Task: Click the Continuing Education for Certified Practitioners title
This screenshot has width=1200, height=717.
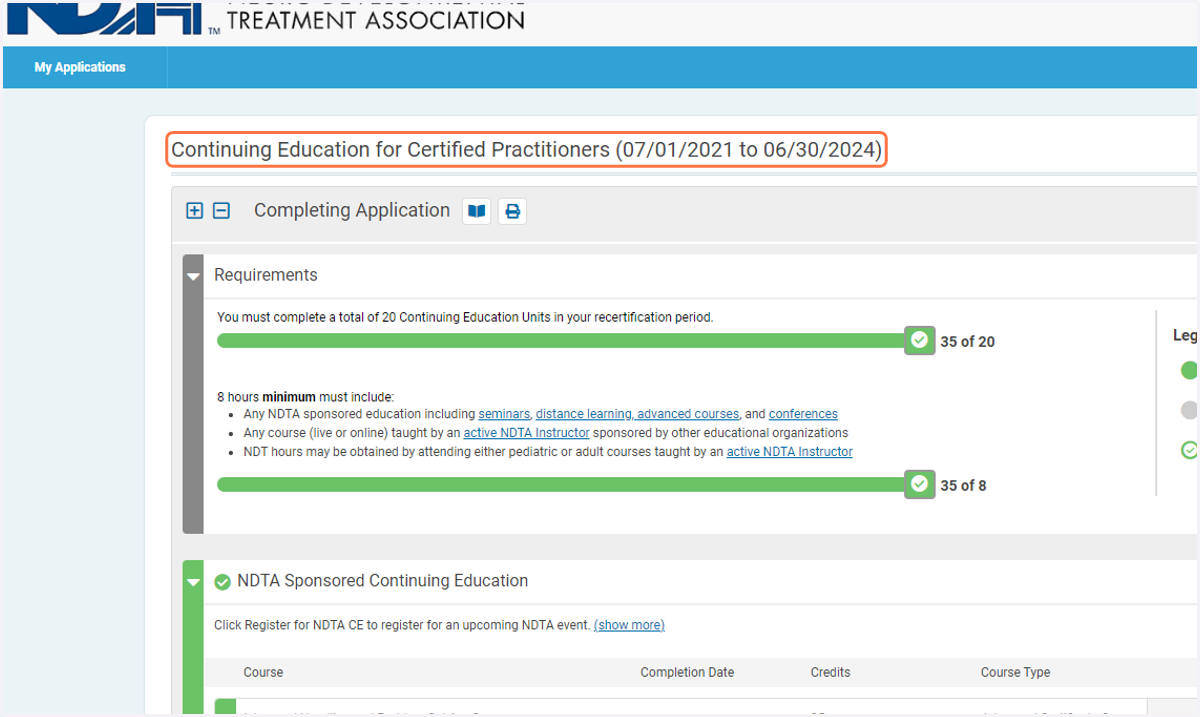Action: click(527, 150)
